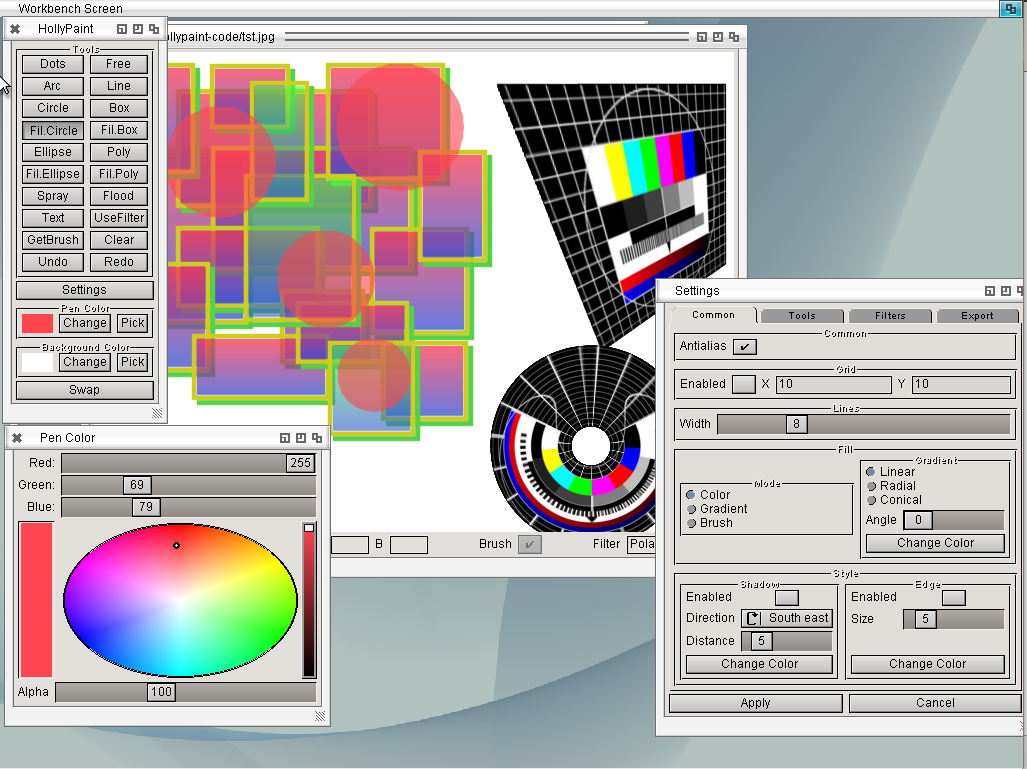1027x769 pixels.
Task: Open the Export tab
Action: pyautogui.click(x=976, y=316)
